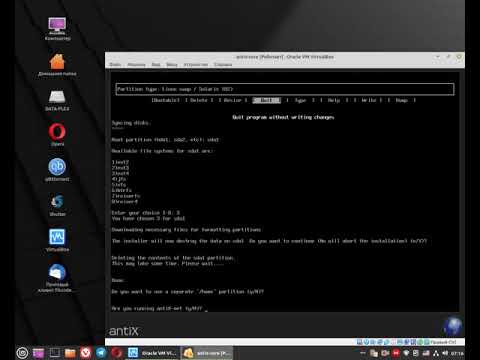Select the Type option in cfdisk
Image resolution: width=480 pixels, height=360 pixels.
point(300,100)
